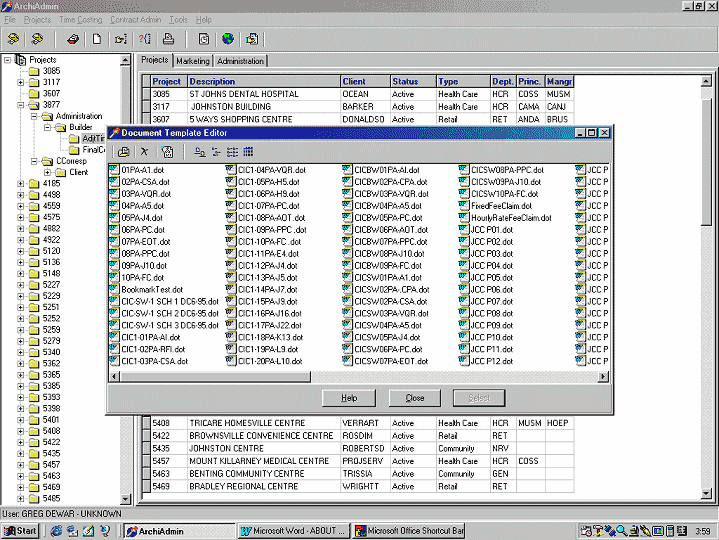The image size is (719, 540).
Task: Select the FixedFeeClaim.dot template file
Action: pyautogui.click(x=496, y=206)
